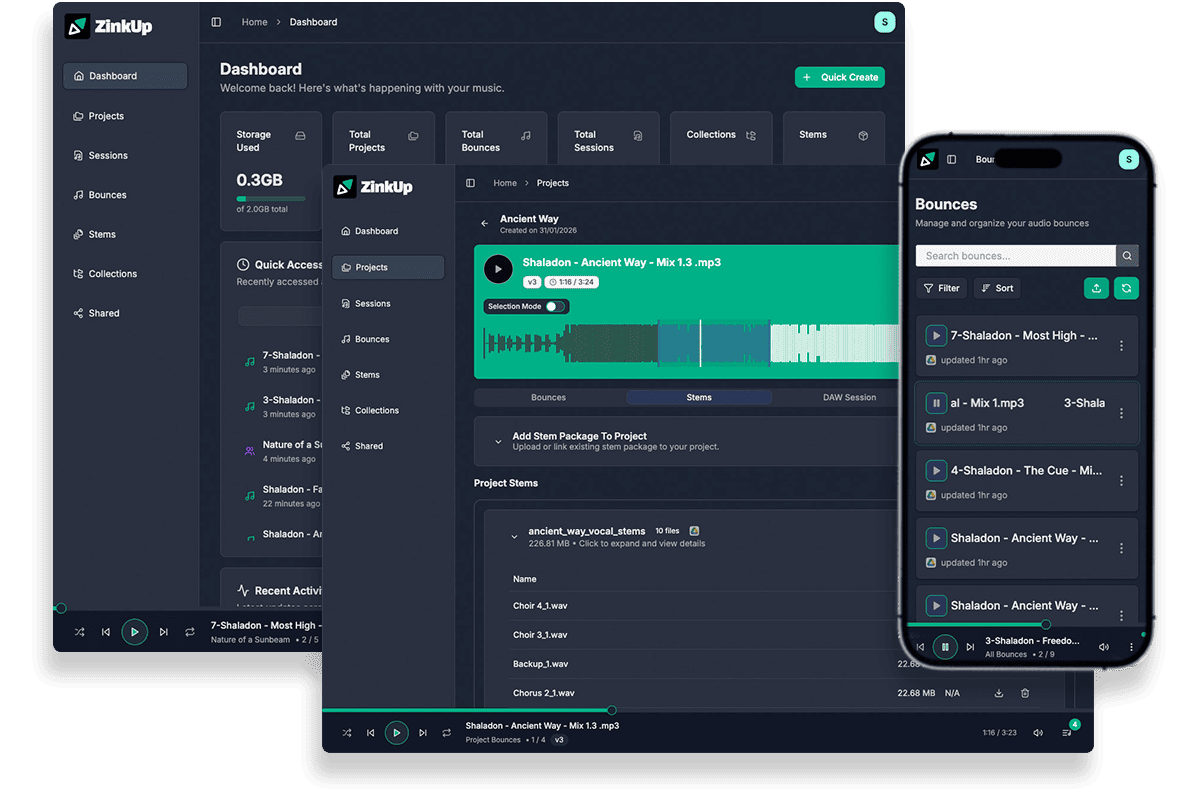This screenshot has width=1200, height=800.
Task: Click the green upload bounce icon
Action: pos(1096,288)
